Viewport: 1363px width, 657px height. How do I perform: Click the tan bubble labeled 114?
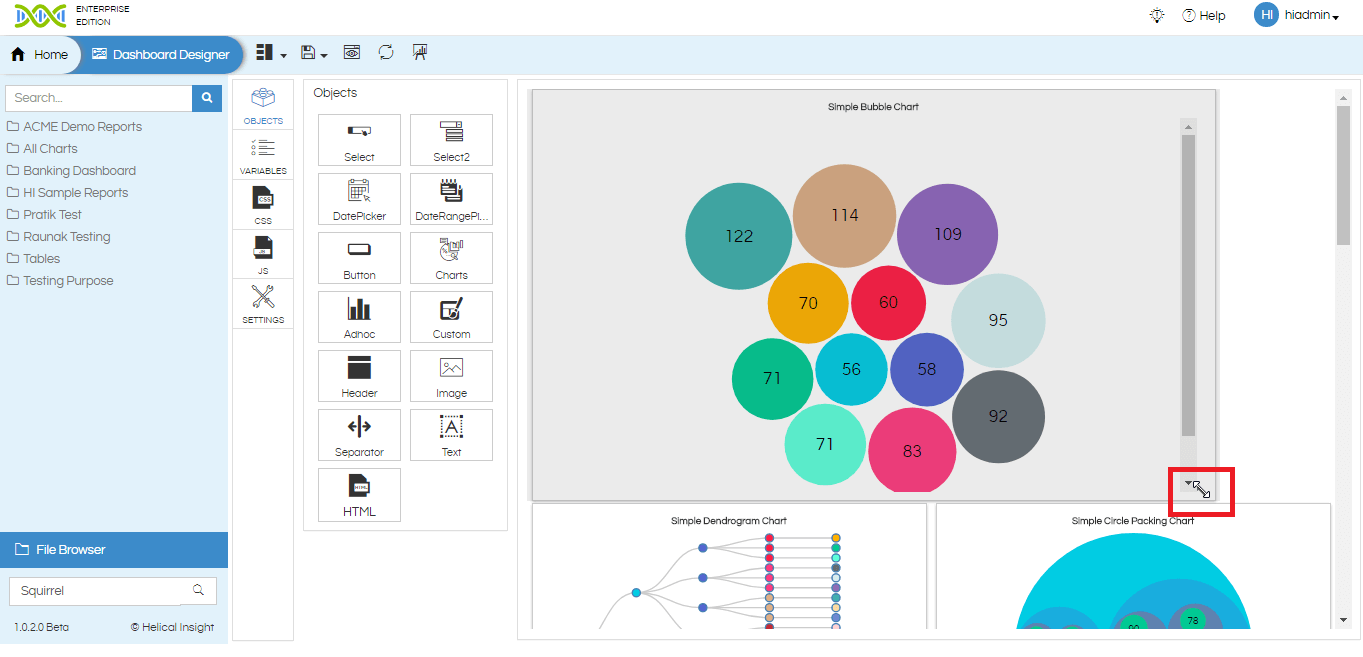click(x=845, y=215)
